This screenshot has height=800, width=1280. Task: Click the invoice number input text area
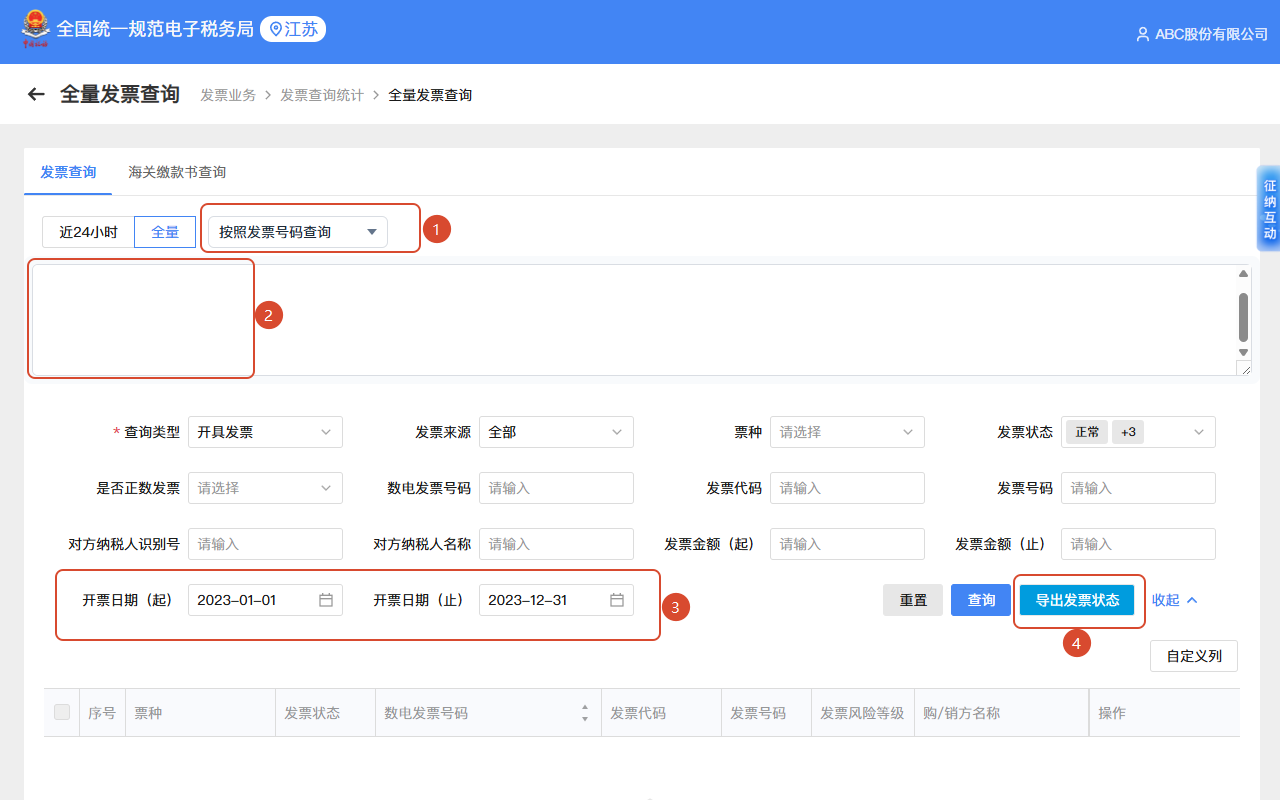(x=140, y=318)
